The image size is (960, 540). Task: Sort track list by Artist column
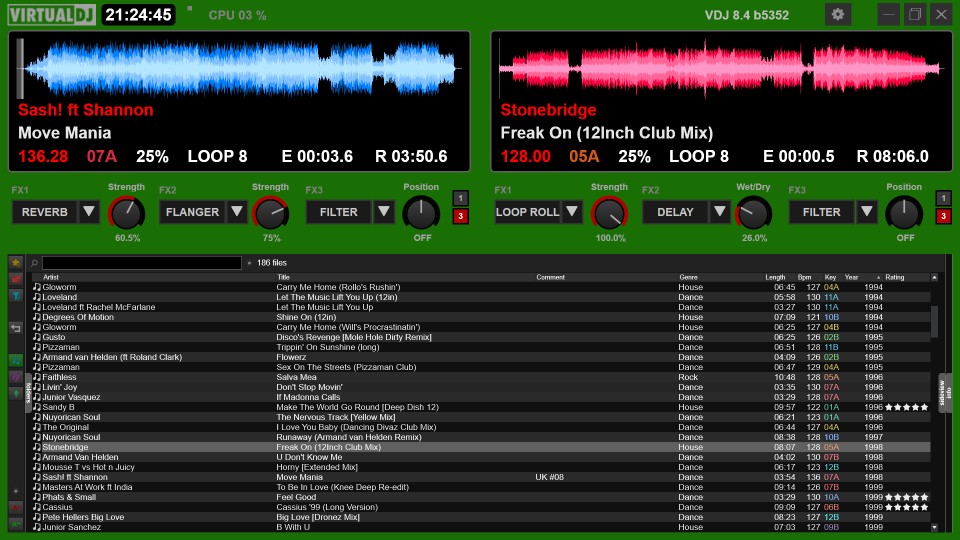[x=52, y=277]
